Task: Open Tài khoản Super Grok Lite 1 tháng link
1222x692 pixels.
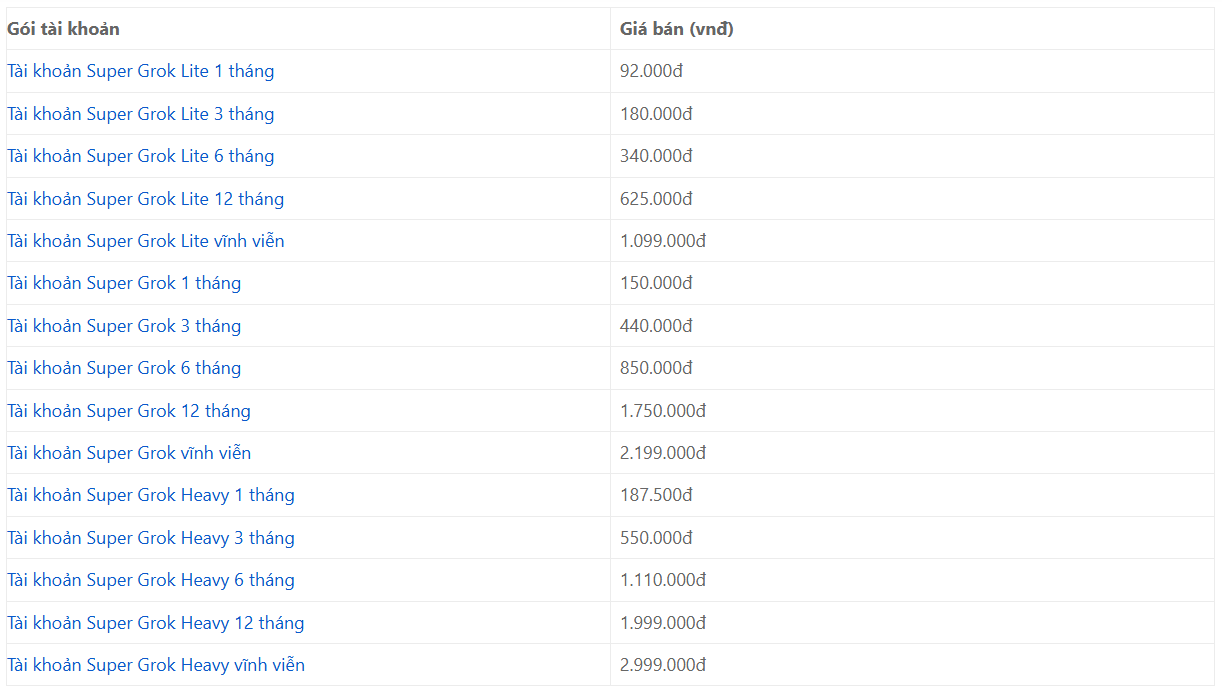Action: [x=140, y=71]
